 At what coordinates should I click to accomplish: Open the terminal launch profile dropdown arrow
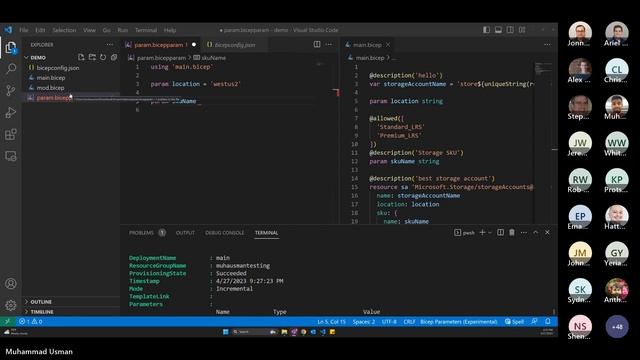click(x=490, y=233)
